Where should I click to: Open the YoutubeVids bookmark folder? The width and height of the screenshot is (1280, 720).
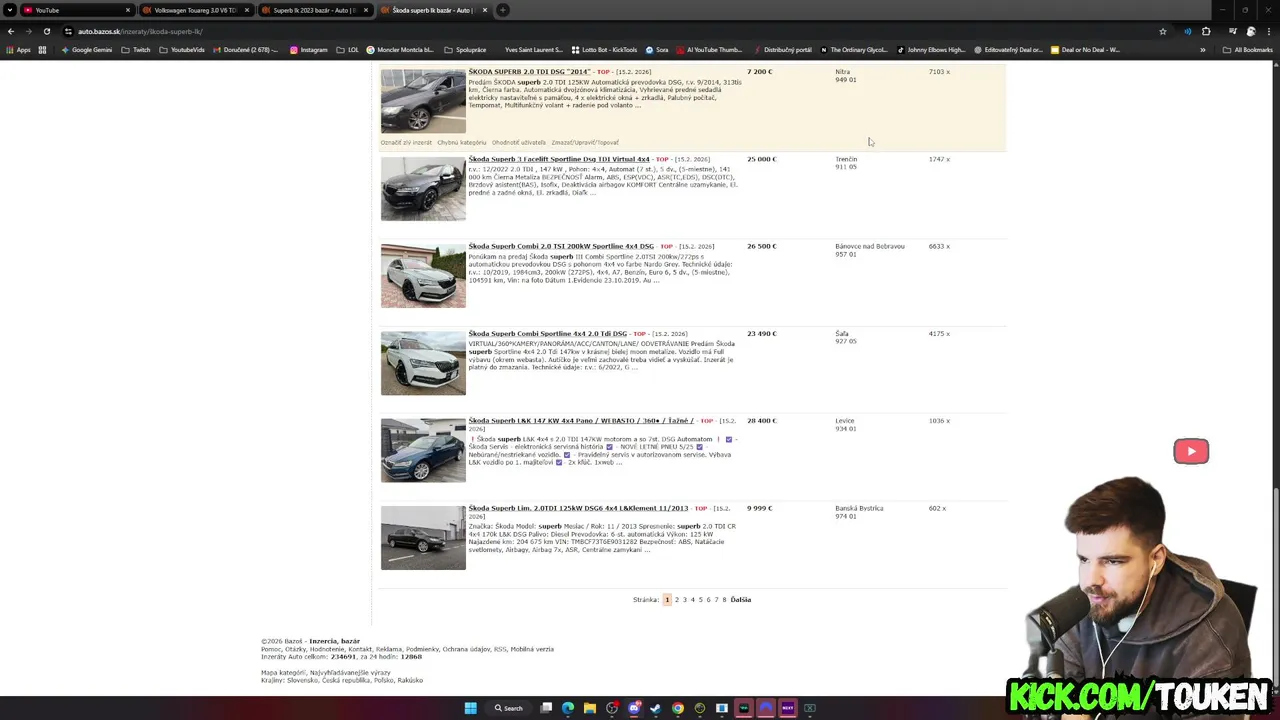[x=182, y=49]
